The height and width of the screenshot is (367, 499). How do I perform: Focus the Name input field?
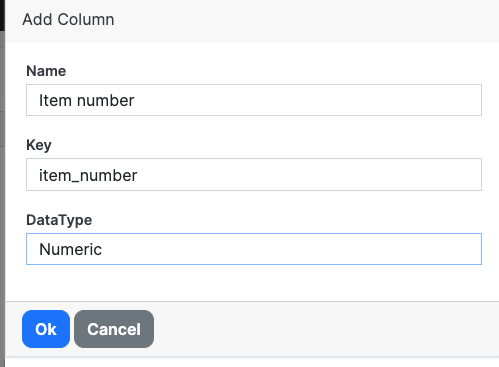pos(254,100)
